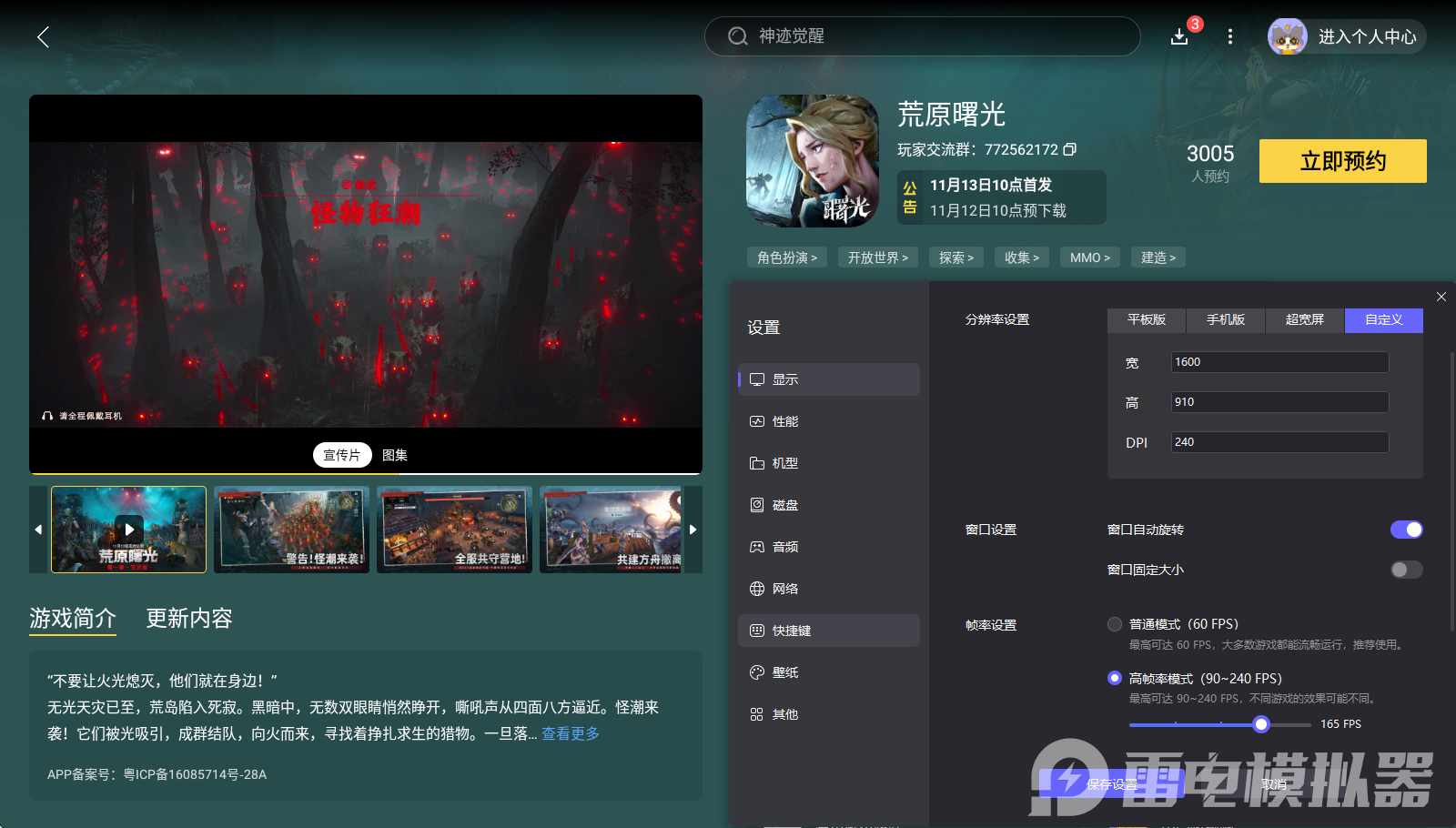This screenshot has height=828, width=1456.
Task: Expand the 开放世界 tag
Action: 878,257
